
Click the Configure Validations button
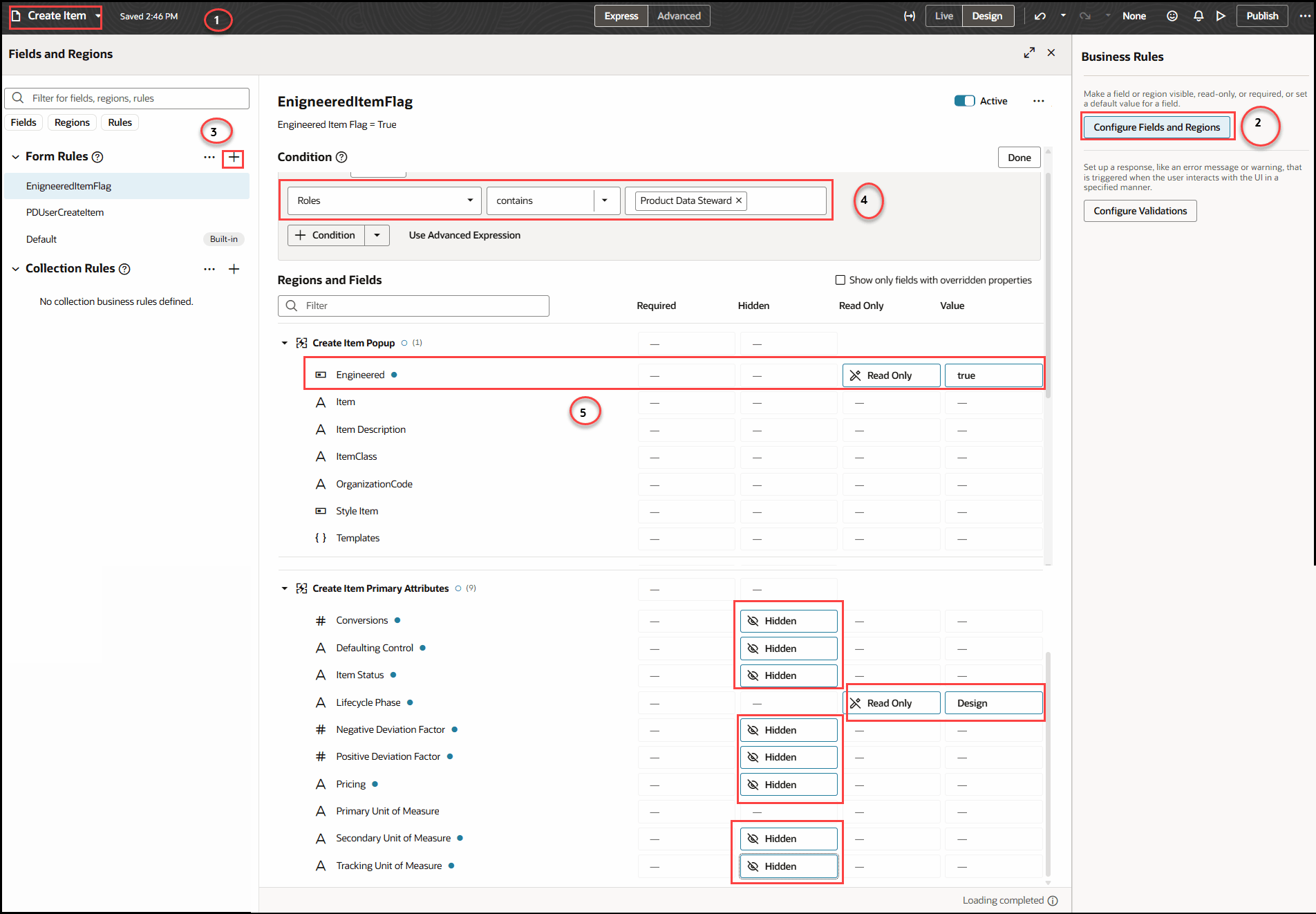coord(1140,211)
